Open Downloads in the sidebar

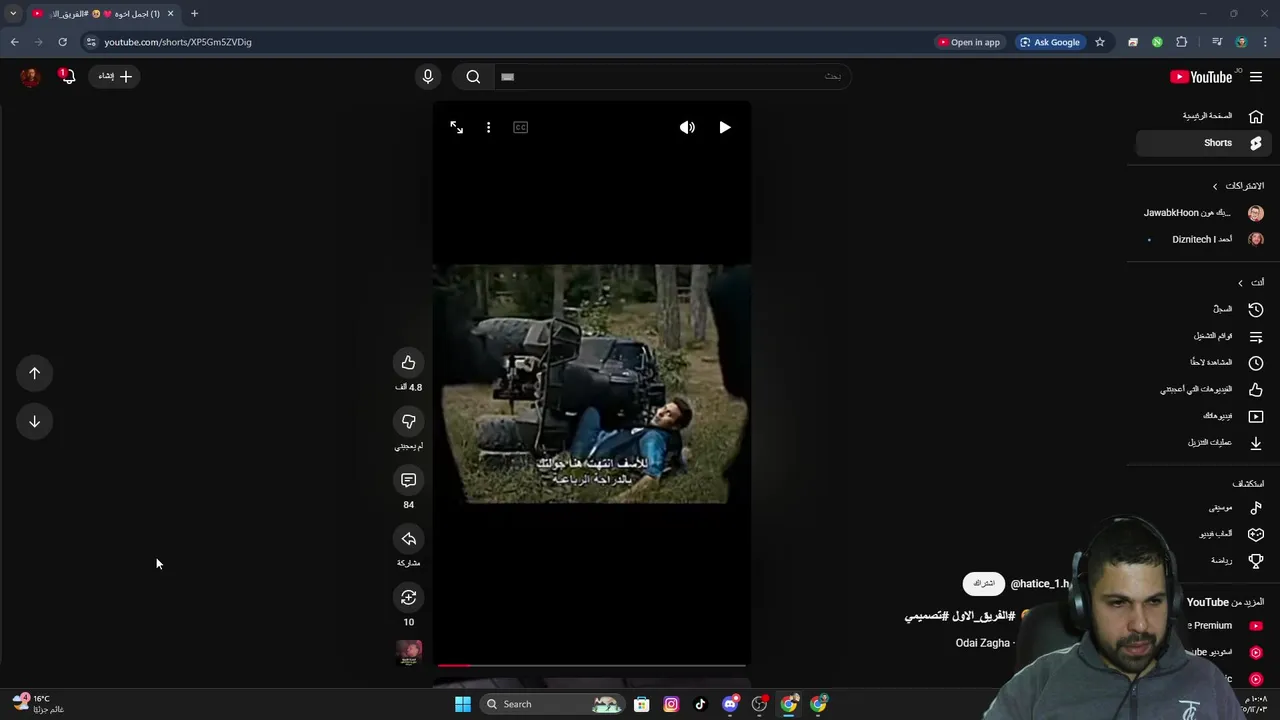(x=1203, y=442)
